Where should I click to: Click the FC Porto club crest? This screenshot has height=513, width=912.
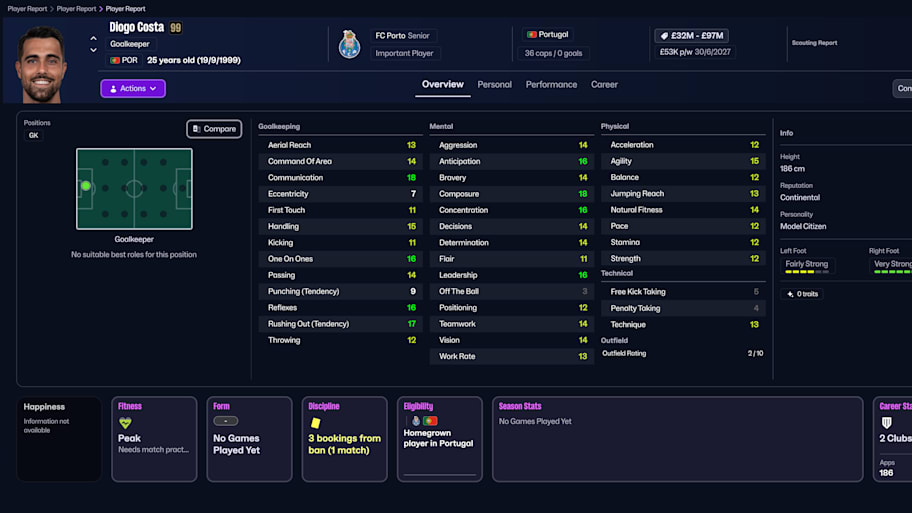pos(350,44)
